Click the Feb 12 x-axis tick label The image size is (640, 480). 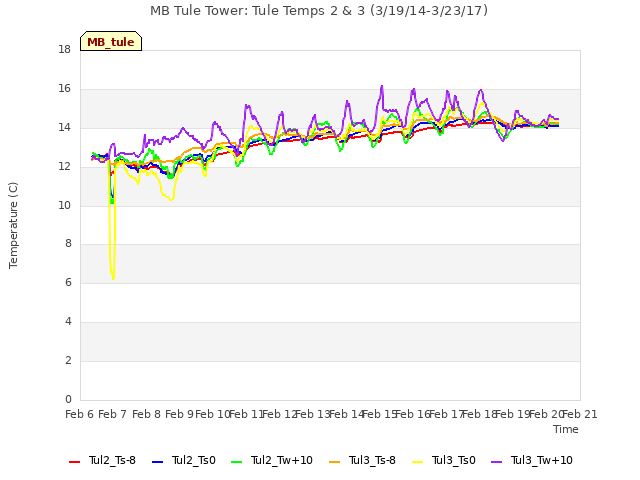tap(280, 414)
